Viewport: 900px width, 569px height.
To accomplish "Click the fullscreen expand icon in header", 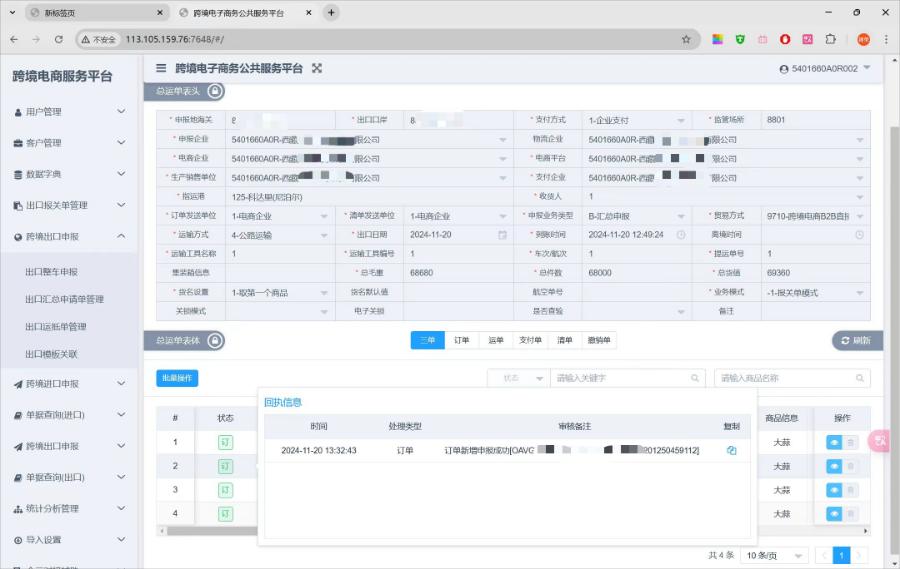I will click(317, 68).
